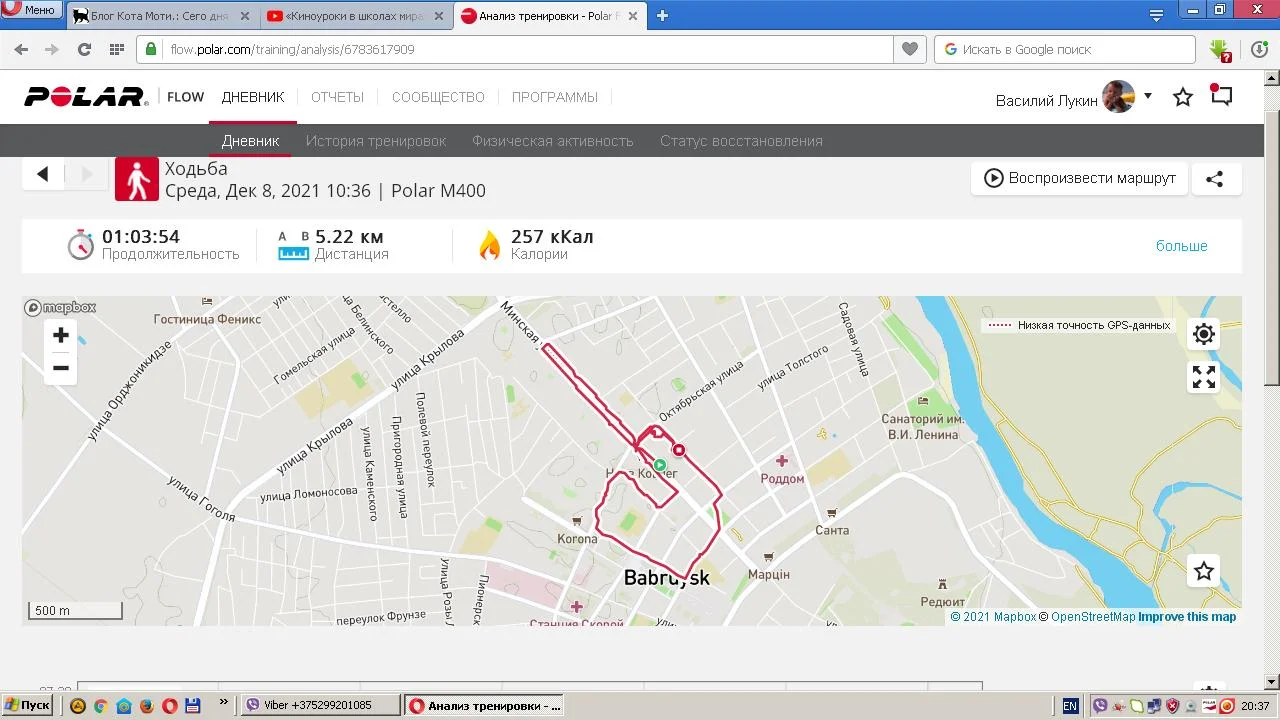The image size is (1280, 720).
Task: Click the red route end marker
Action: [679, 450]
